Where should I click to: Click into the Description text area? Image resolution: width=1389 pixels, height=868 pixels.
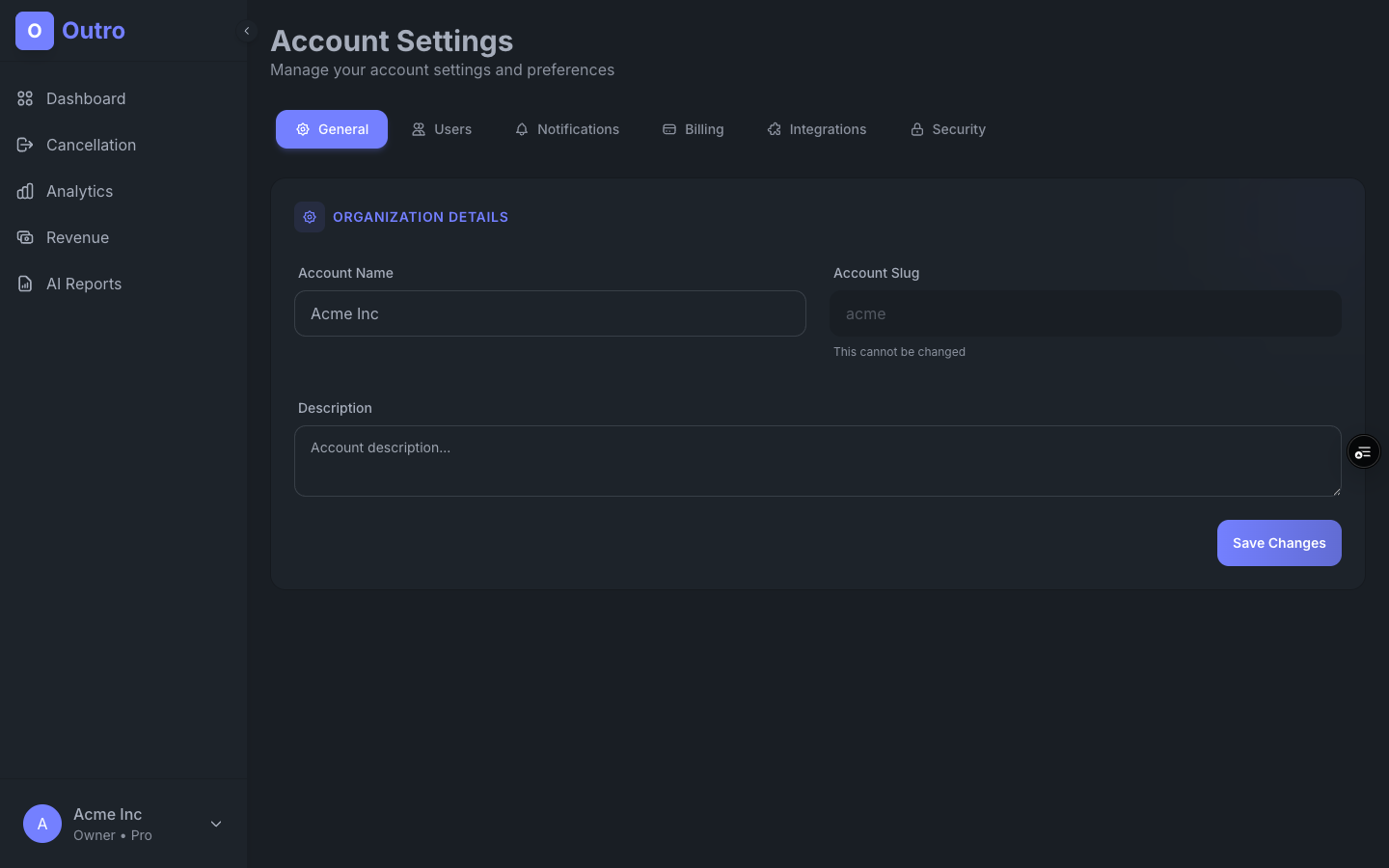coord(818,461)
